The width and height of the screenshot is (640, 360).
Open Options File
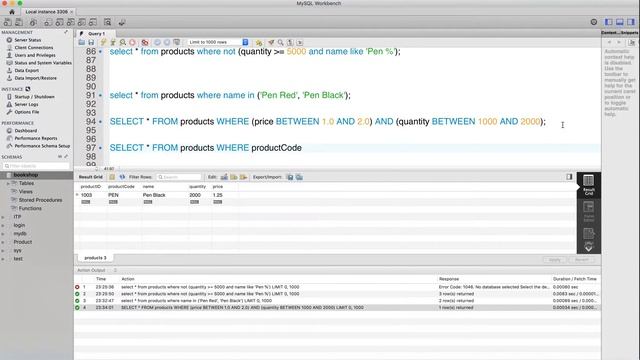[27, 112]
